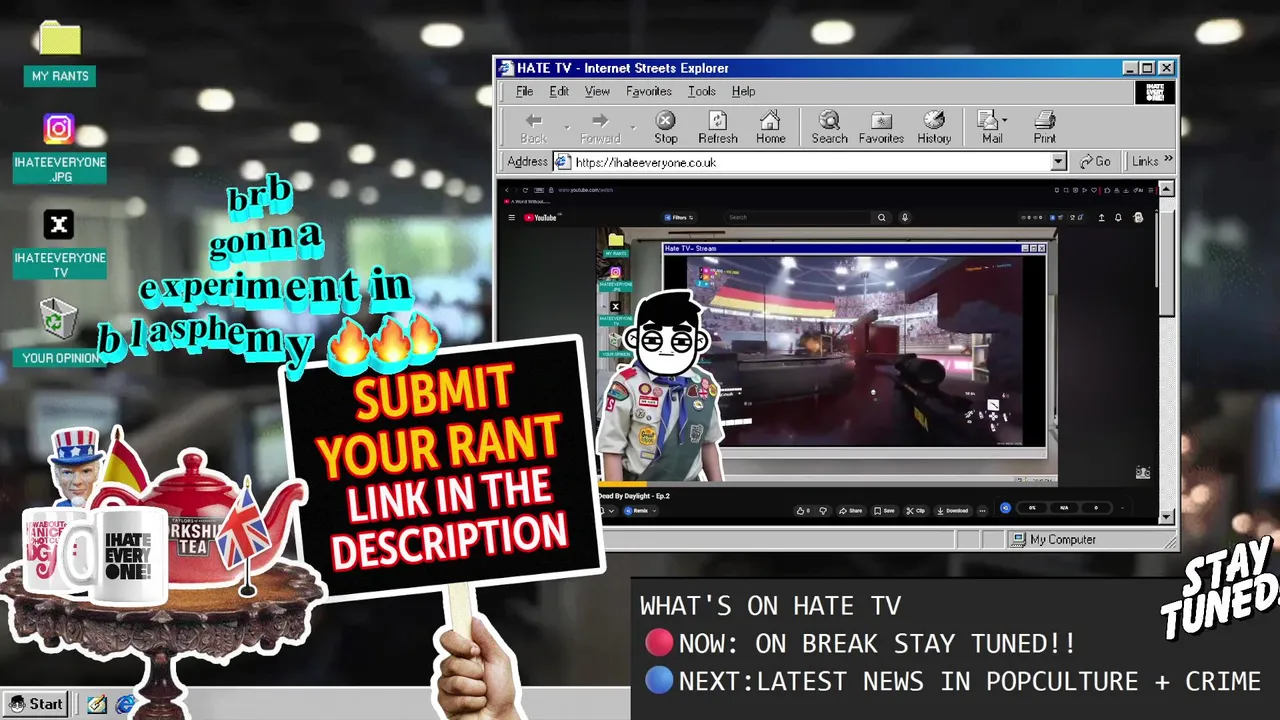1280x720 pixels.
Task: Launch the Outlook Express quick launch icon
Action: tap(97, 704)
